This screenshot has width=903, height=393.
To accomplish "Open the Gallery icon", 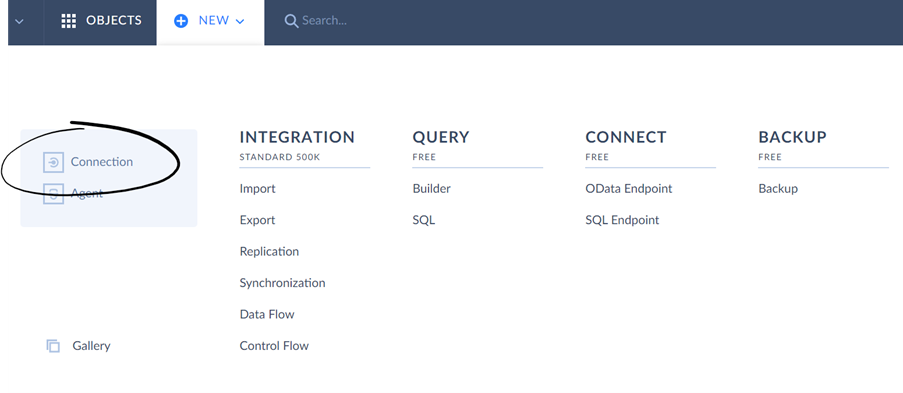I will (53, 346).
